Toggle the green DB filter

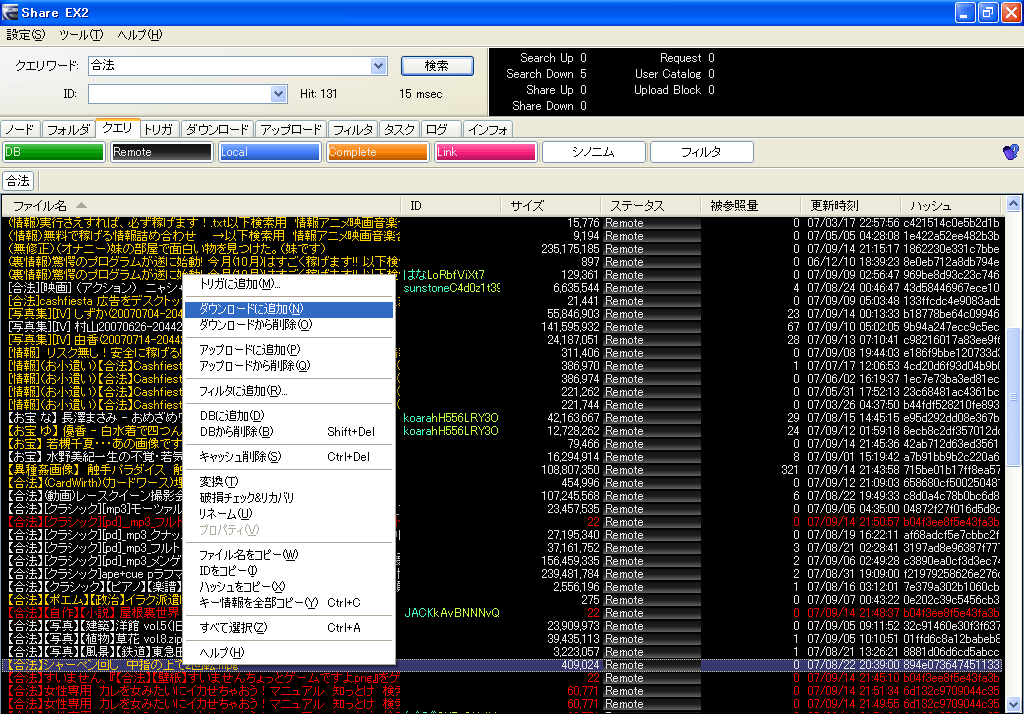tap(54, 152)
